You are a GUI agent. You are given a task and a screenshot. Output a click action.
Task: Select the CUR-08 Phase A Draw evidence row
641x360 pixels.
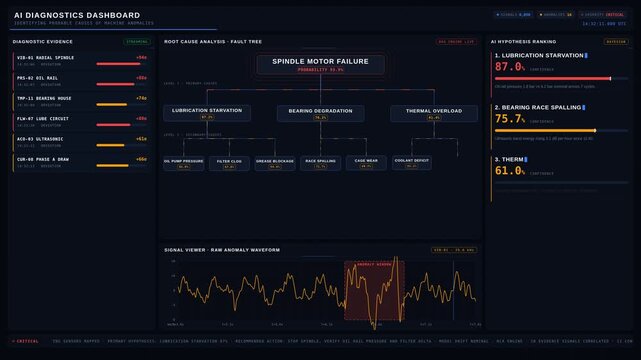[81, 163]
